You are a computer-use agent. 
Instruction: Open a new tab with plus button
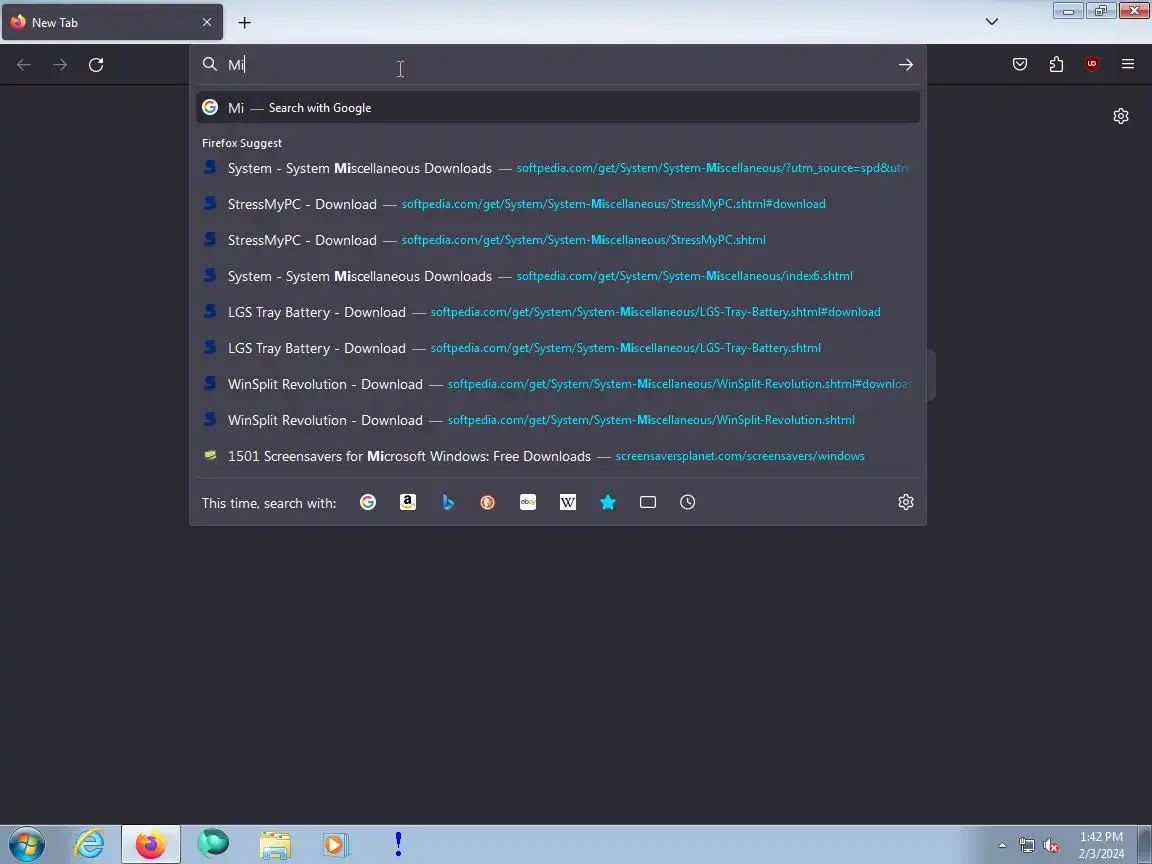pyautogui.click(x=245, y=23)
